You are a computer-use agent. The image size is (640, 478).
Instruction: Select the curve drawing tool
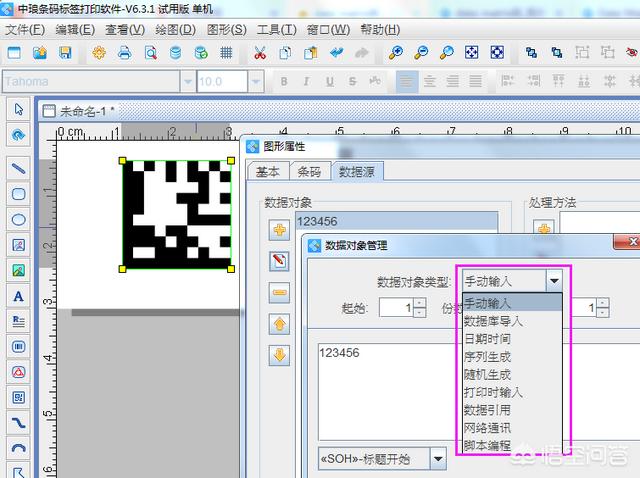pos(18,422)
